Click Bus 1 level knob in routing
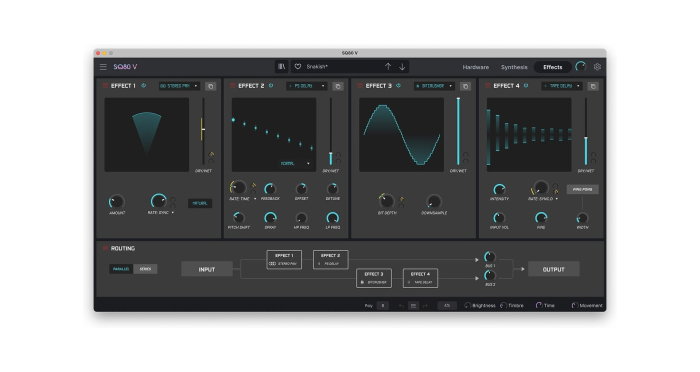This screenshot has width=700, height=372. click(x=490, y=257)
